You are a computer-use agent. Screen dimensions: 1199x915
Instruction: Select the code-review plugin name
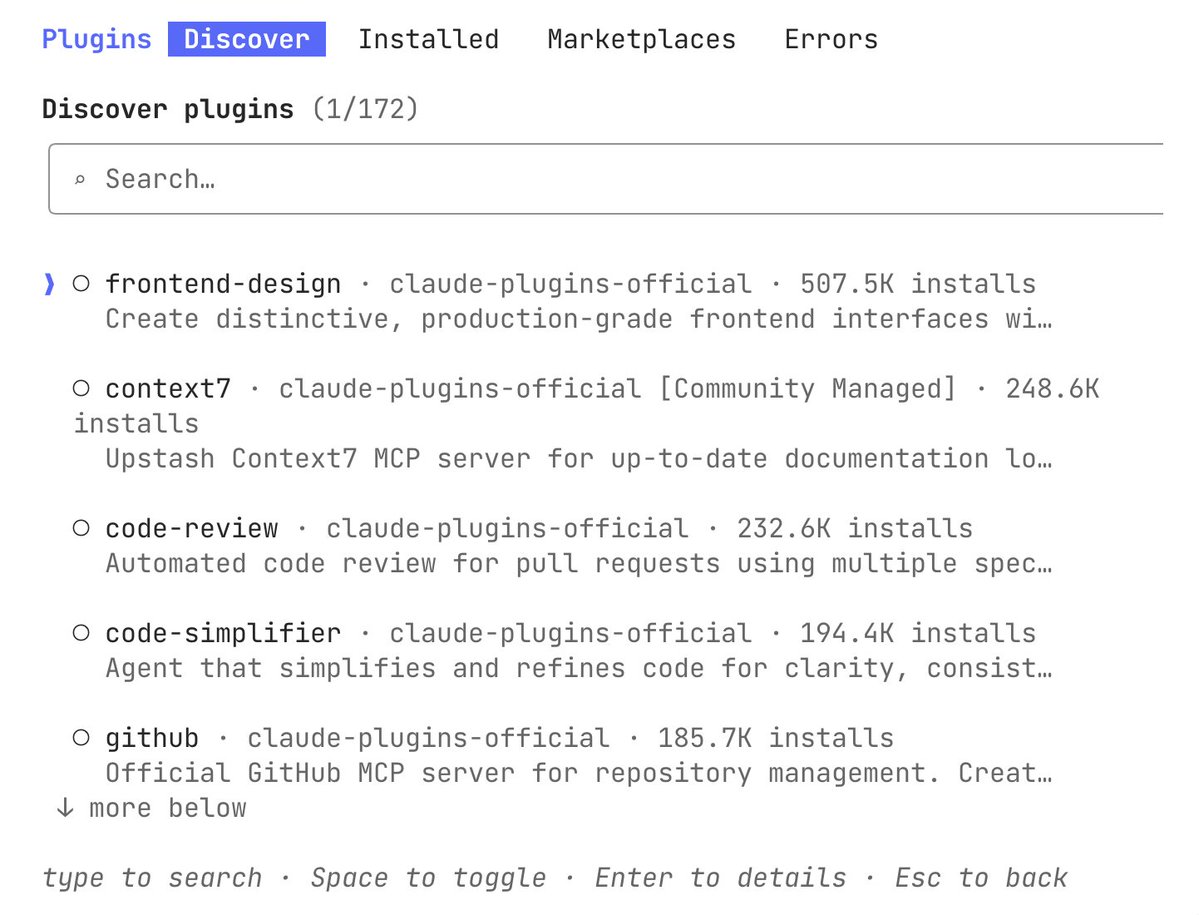191,529
